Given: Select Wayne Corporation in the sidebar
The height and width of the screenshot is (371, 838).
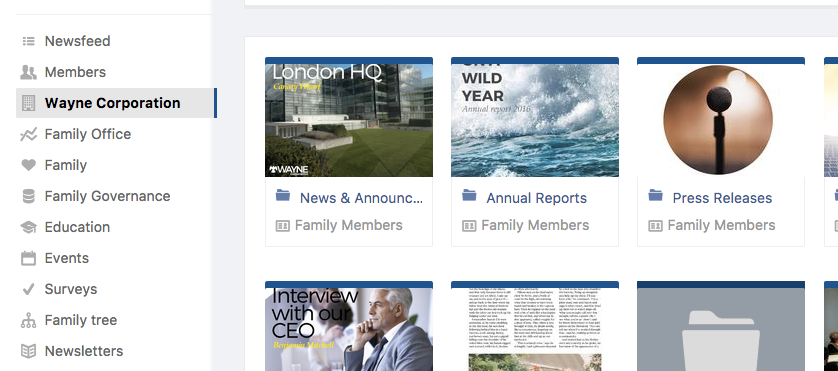Looking at the screenshot, I should (115, 103).
